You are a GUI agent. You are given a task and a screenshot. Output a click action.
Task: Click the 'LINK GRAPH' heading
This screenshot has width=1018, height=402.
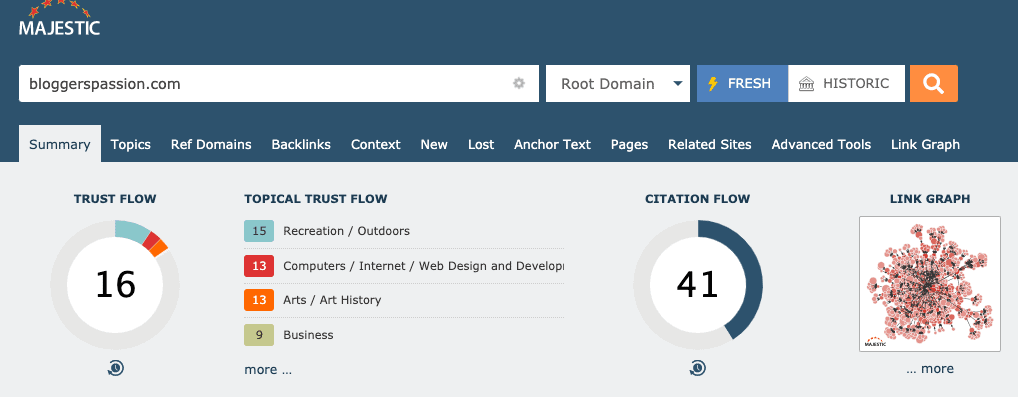[930, 199]
